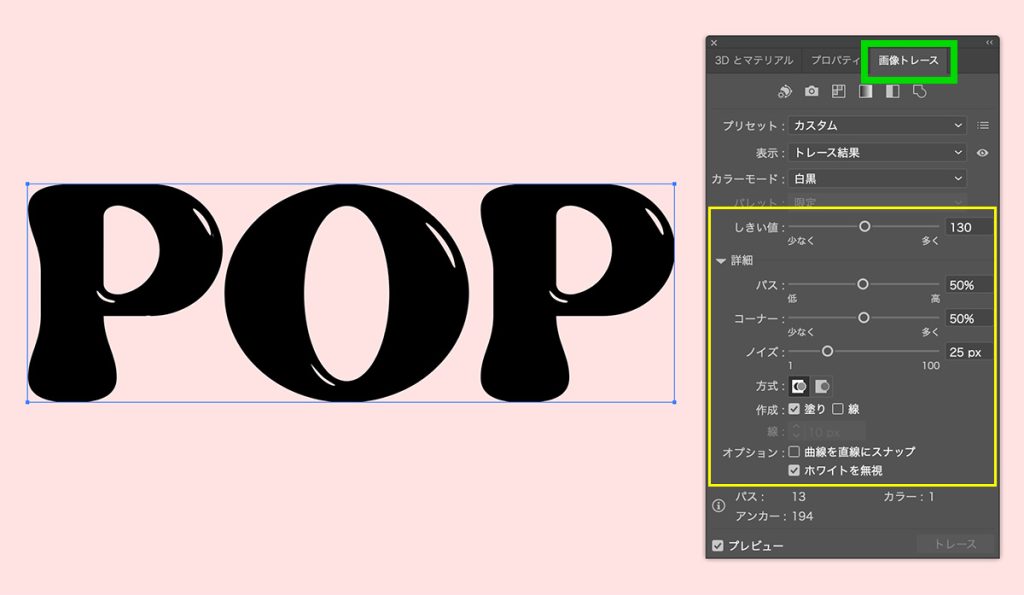
Task: Select the Outline trace preset icon
Action: (919, 91)
